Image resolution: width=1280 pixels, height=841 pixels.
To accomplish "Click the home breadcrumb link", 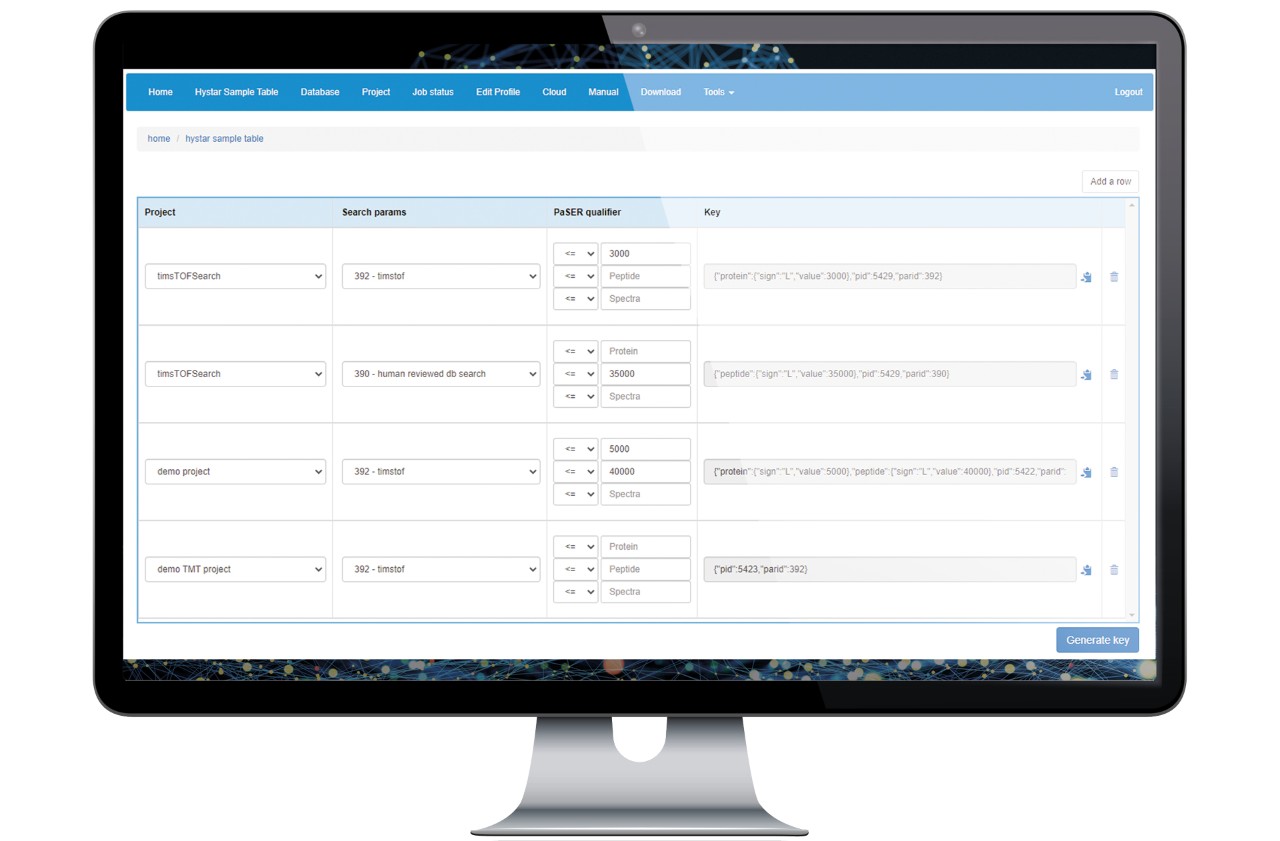I will click(x=158, y=138).
